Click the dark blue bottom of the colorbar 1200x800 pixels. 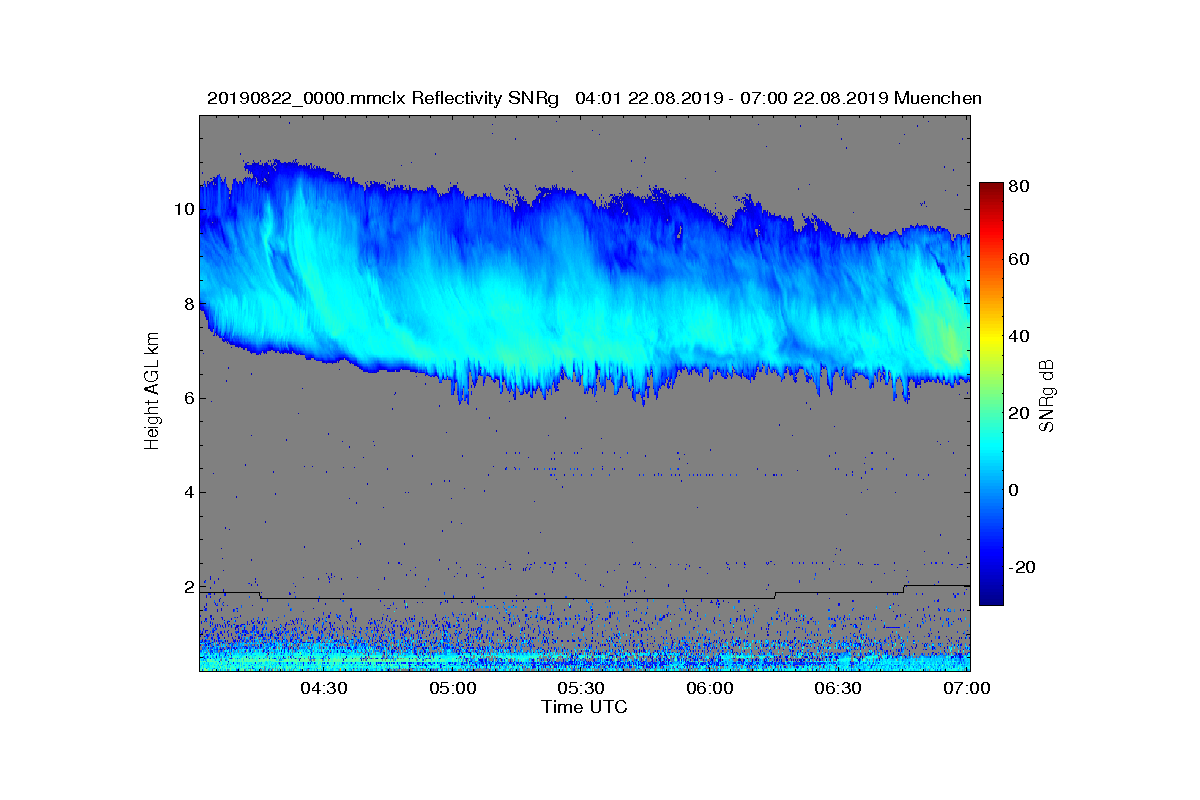[991, 597]
